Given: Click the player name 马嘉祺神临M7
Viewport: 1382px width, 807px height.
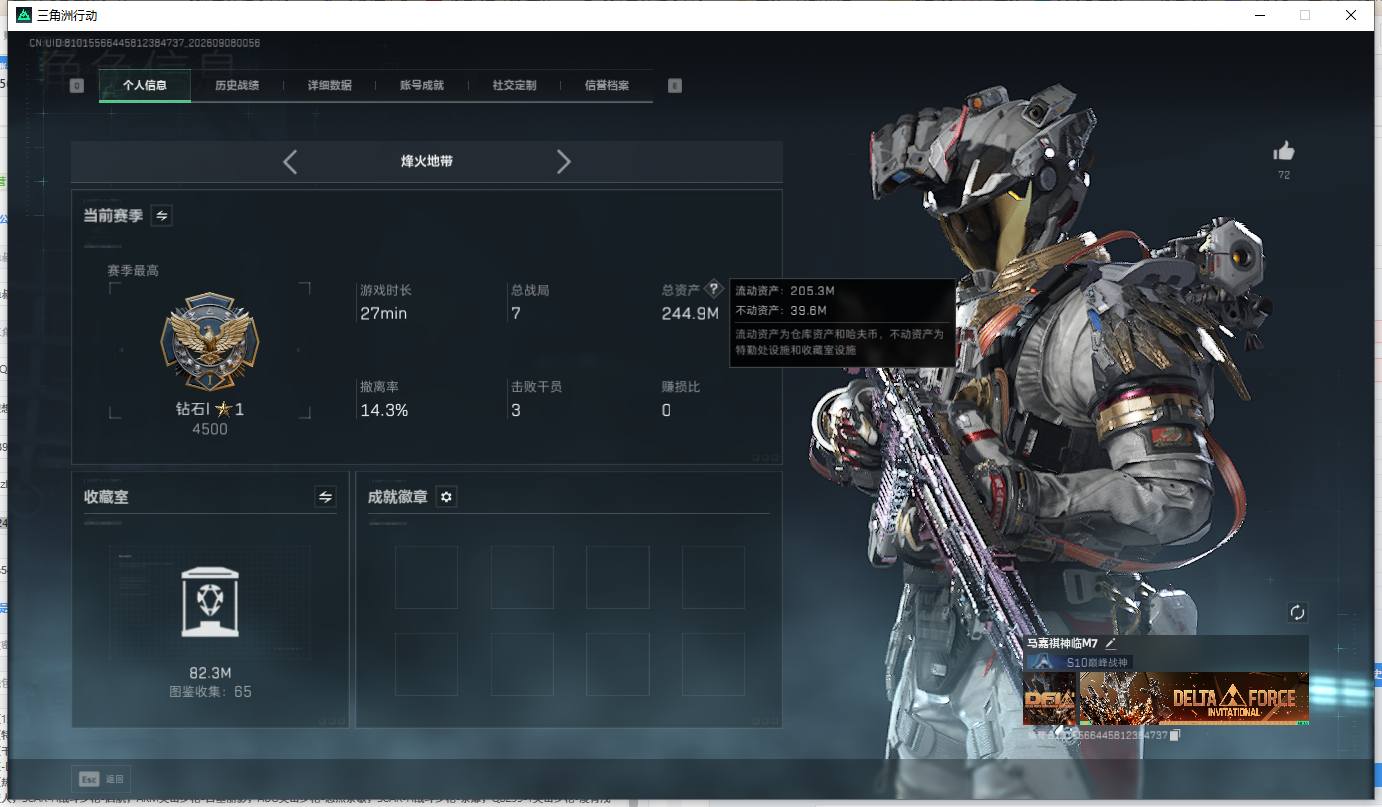Looking at the screenshot, I should (x=1062, y=644).
